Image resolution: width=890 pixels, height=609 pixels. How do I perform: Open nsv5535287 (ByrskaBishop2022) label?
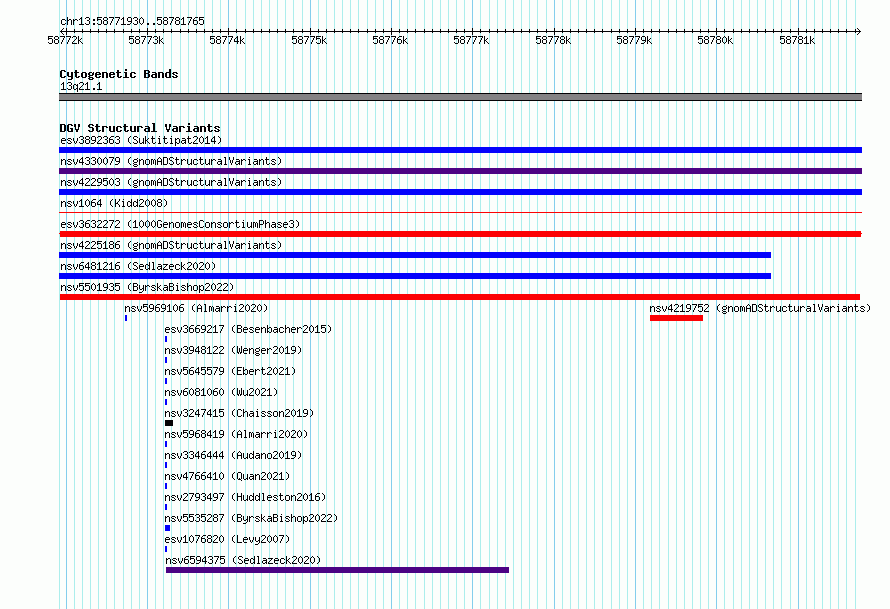[x=251, y=518]
